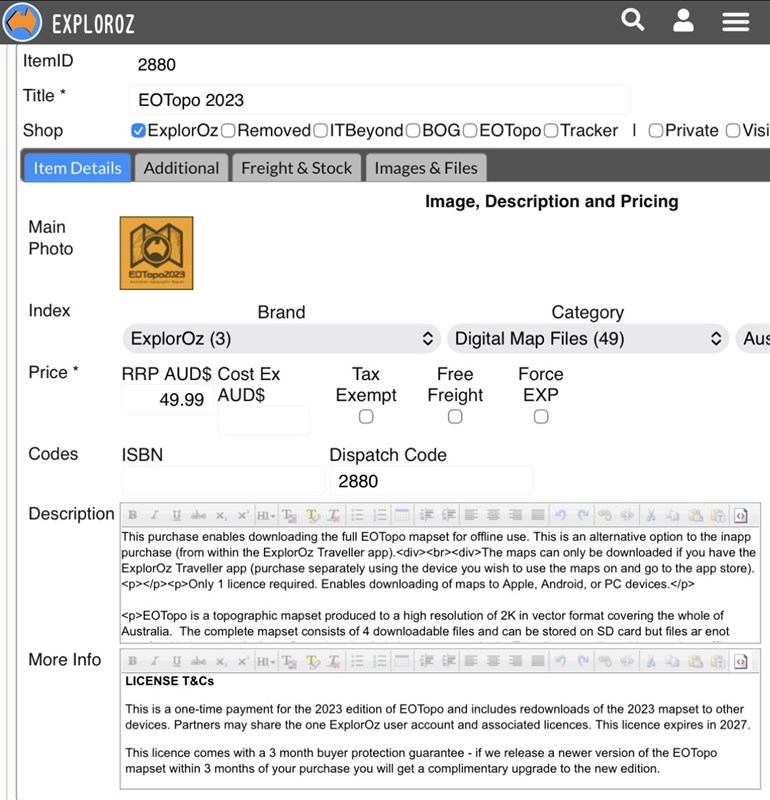This screenshot has width=770, height=800.
Task: Click the EOTopo2023 main photo thumbnail
Action: click(x=156, y=253)
